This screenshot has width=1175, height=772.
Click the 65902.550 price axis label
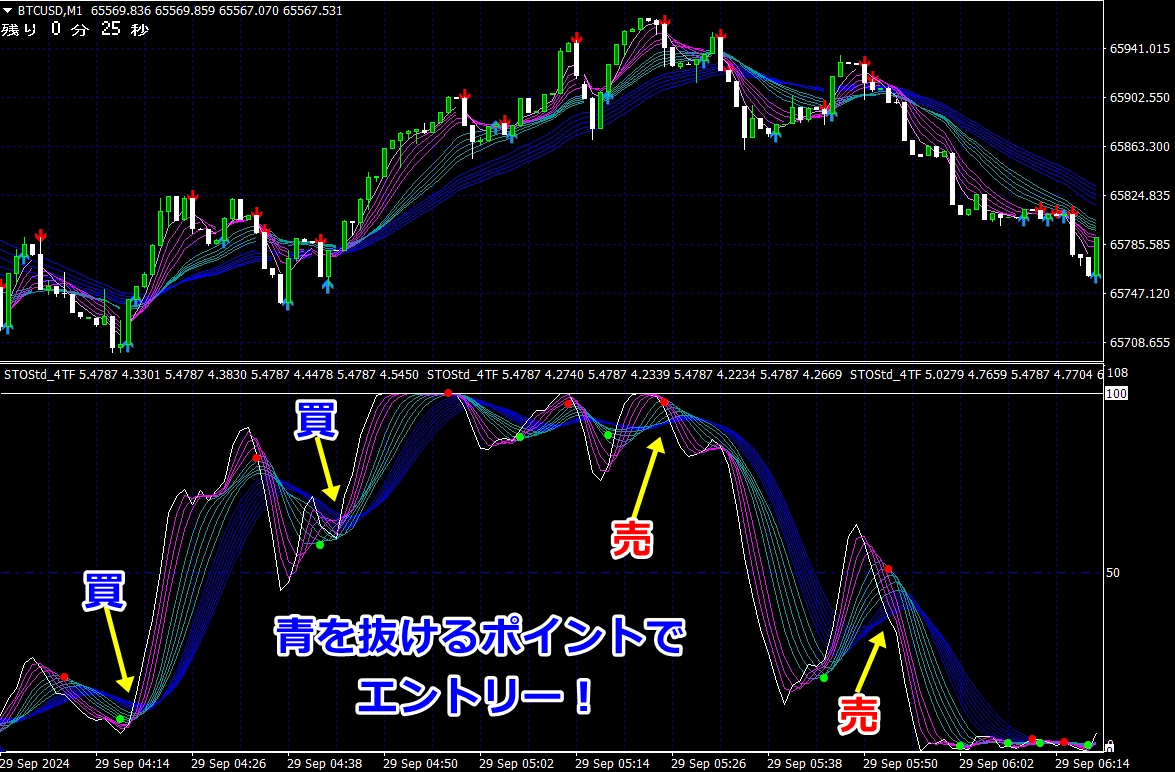tap(1139, 97)
